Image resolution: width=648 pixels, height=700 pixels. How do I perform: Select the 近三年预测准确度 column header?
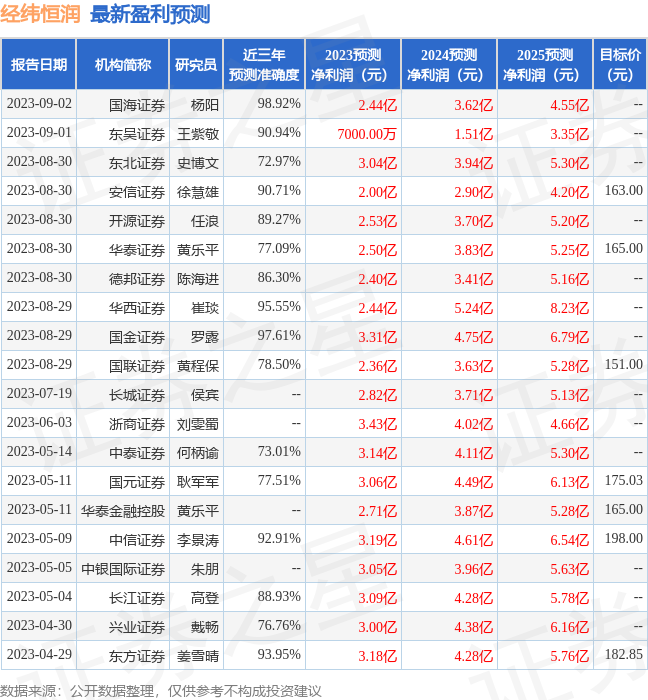[264, 64]
